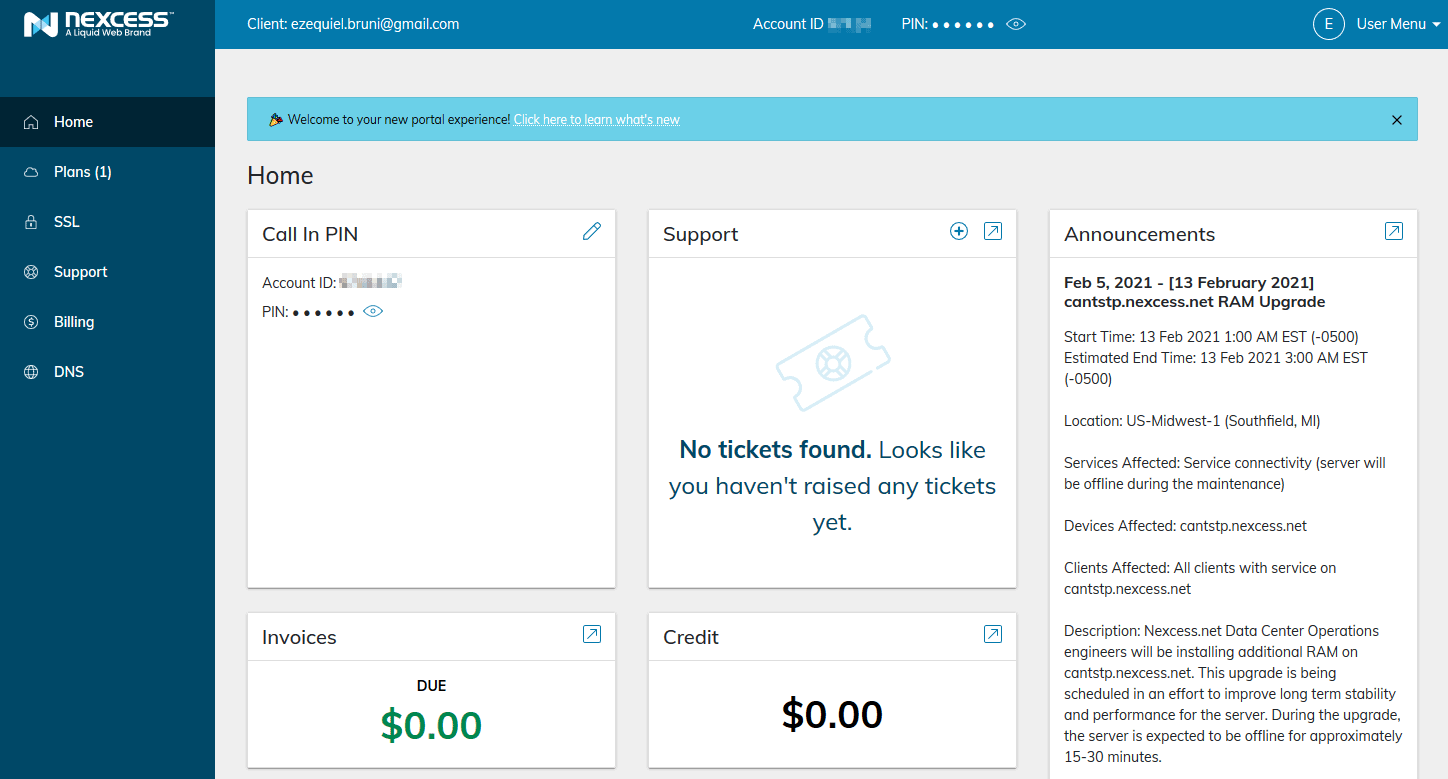Image resolution: width=1448 pixels, height=779 pixels.
Task: Navigate to Billing in sidebar
Action: tap(74, 322)
